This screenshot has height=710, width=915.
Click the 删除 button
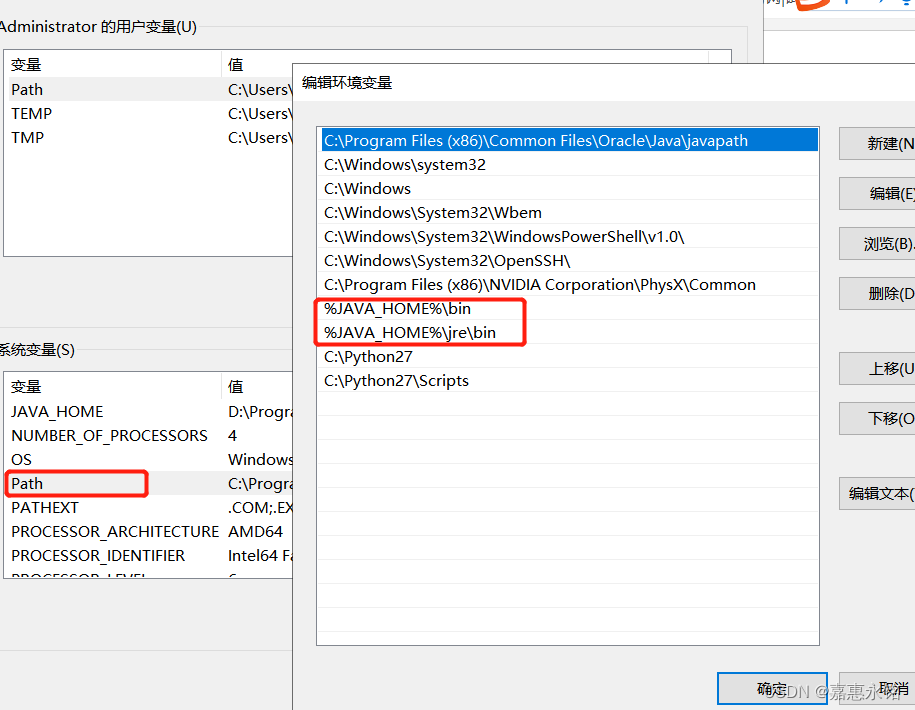coord(877,293)
